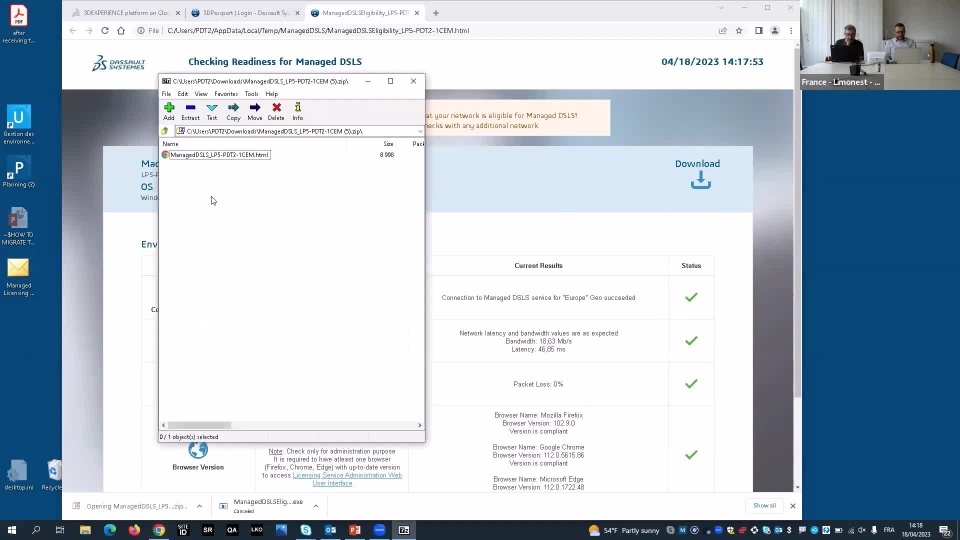Open Chrome tab search dropdown
Screen dimensions: 960x540
(x=721, y=8)
